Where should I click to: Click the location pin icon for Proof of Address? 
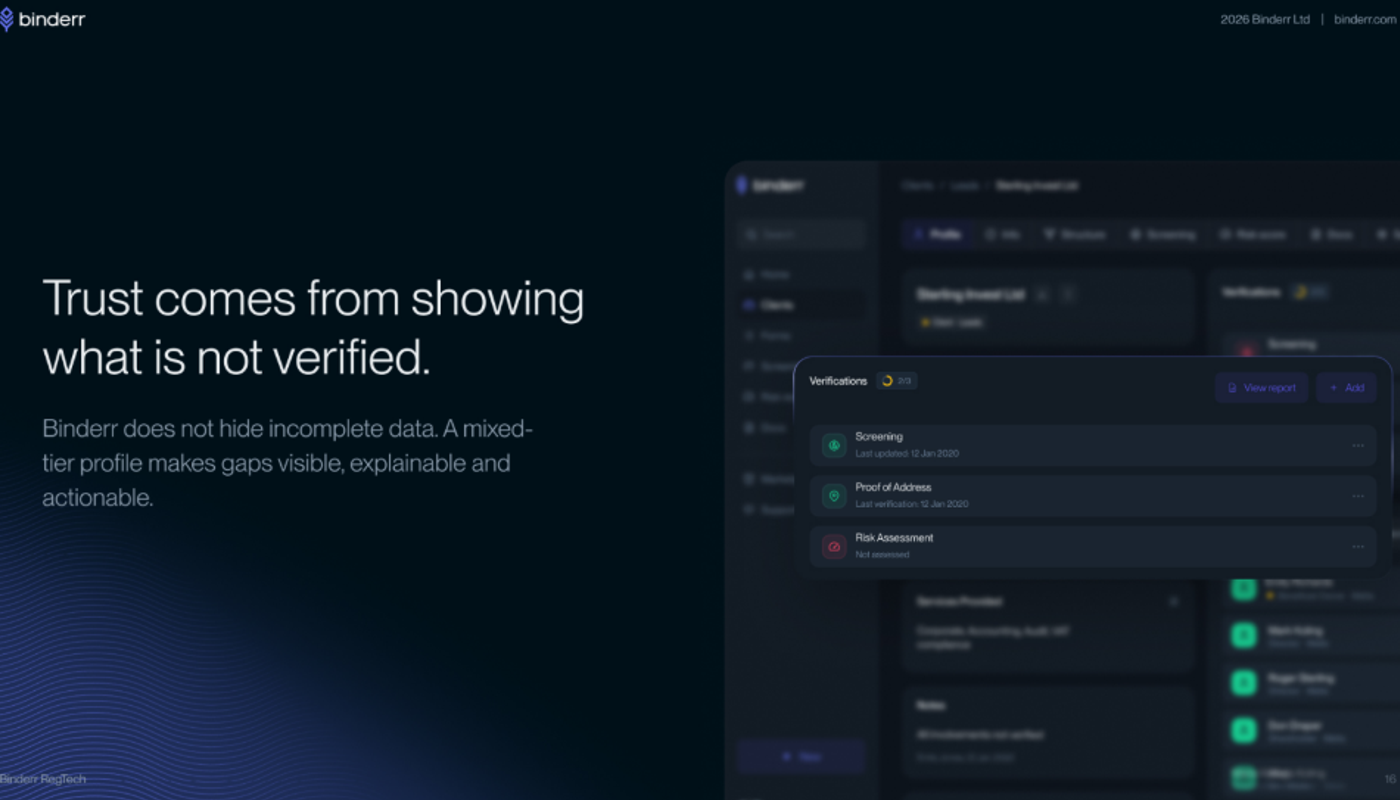(834, 496)
